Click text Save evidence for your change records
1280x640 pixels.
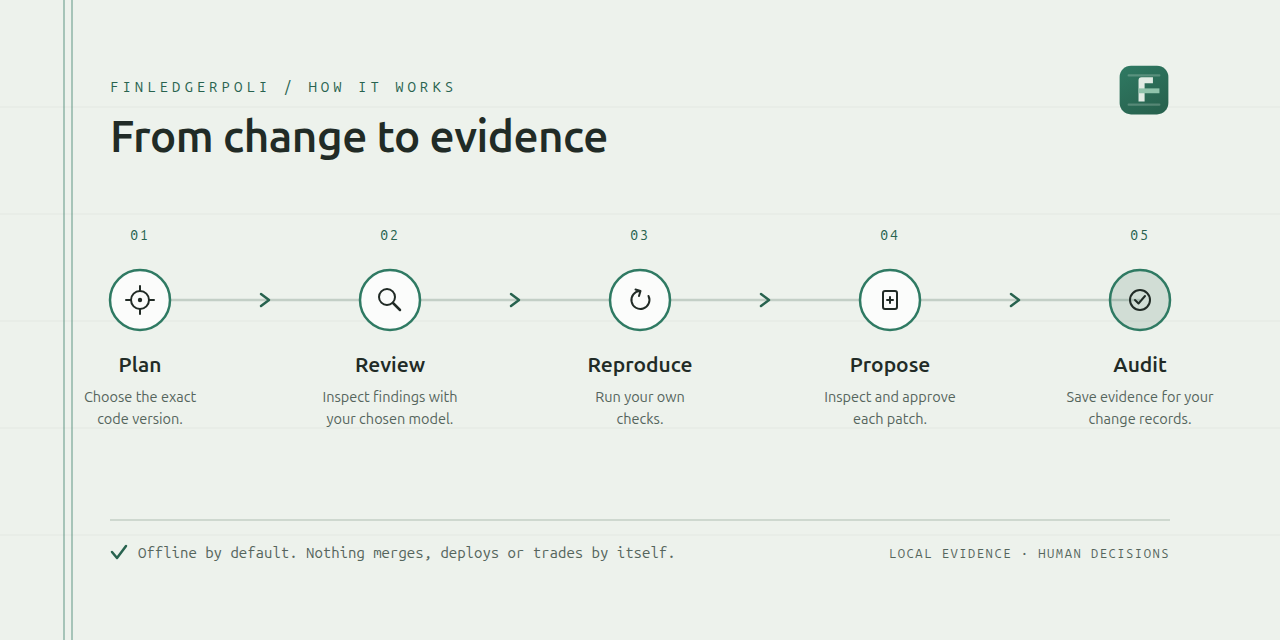point(1140,408)
